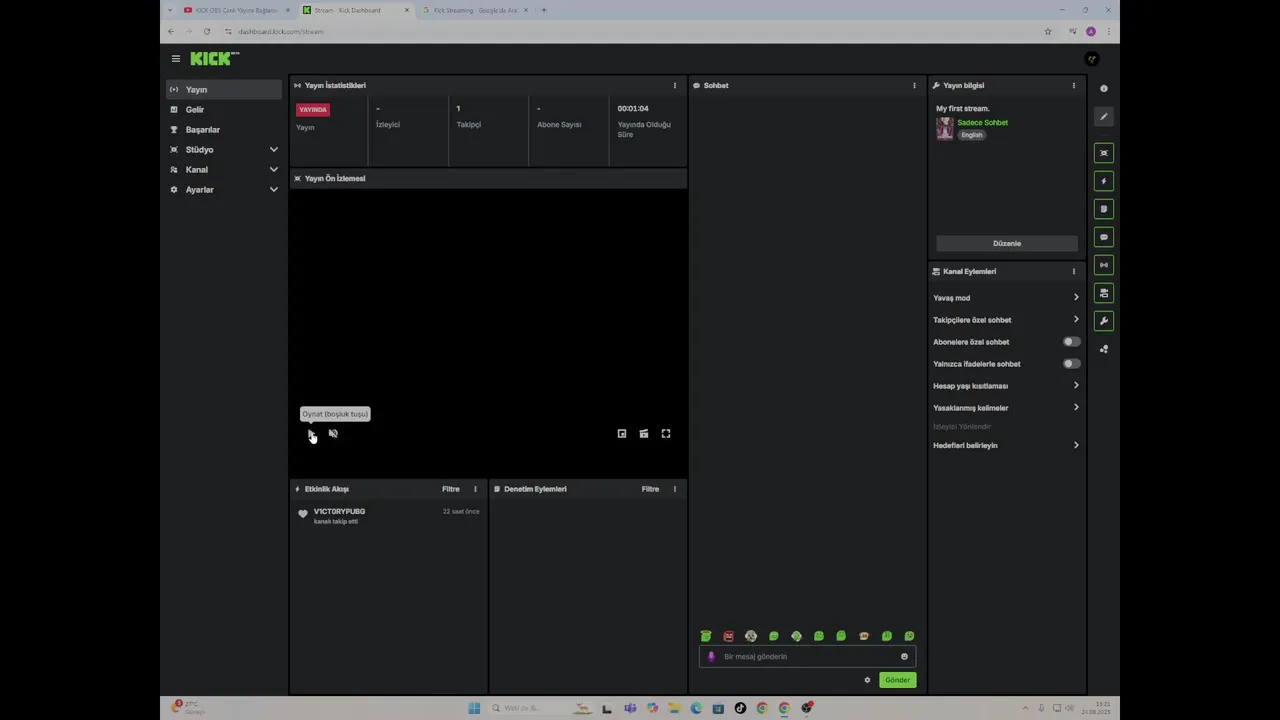This screenshot has height=720, width=1280.
Task: Toggle the chat bubble panel icon
Action: point(1104,237)
